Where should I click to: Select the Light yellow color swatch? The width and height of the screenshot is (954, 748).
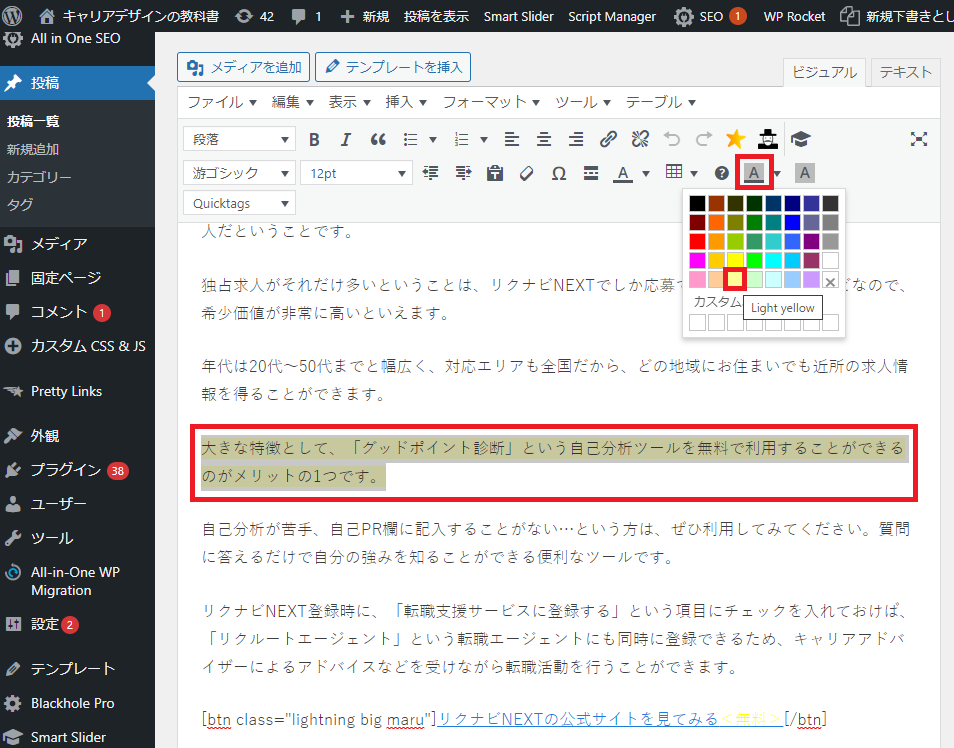pyautogui.click(x=735, y=281)
